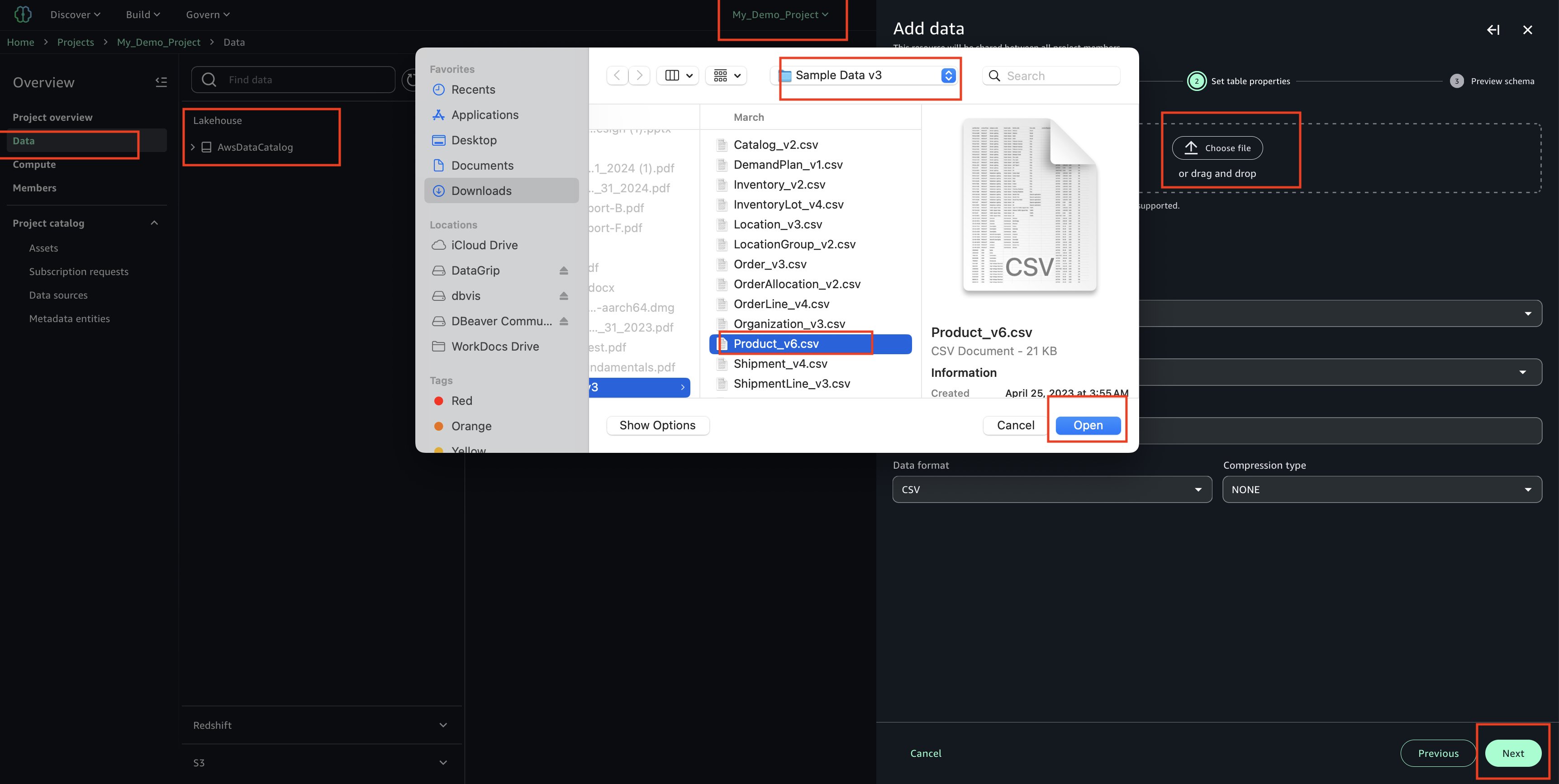Viewport: 1559px width, 784px height.
Task: Collapse the Overview sidebar panel icon
Action: click(x=161, y=82)
